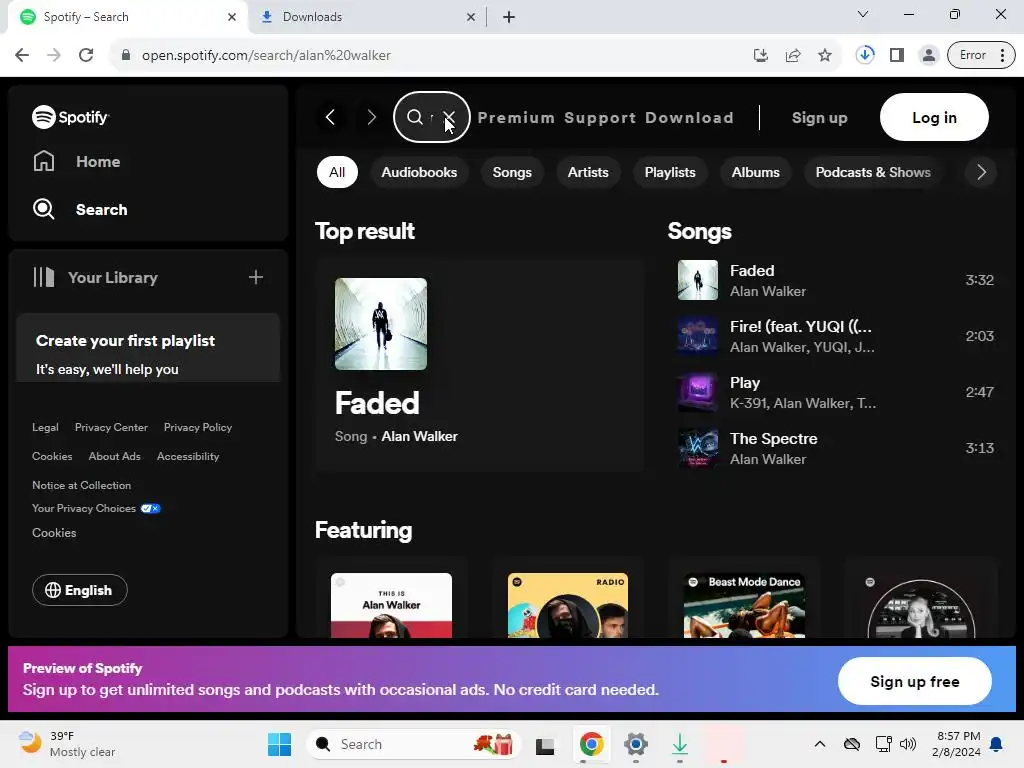Screen dimensions: 1024x768
Task: Show hidden system tray icons
Action: tap(820, 744)
